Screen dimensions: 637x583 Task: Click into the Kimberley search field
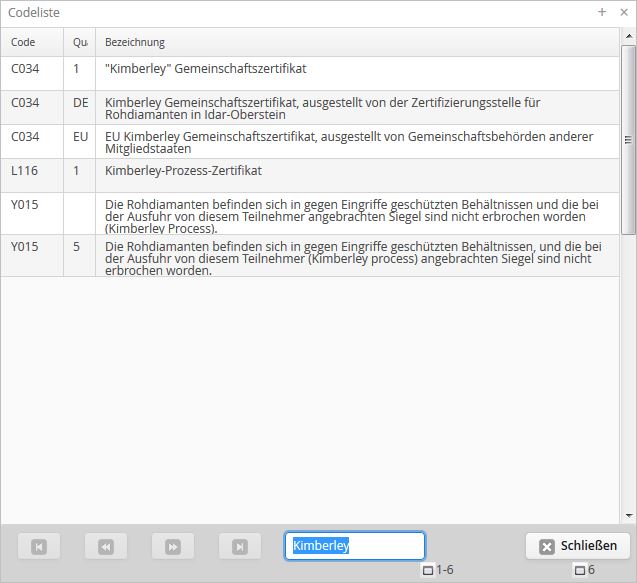click(x=354, y=546)
